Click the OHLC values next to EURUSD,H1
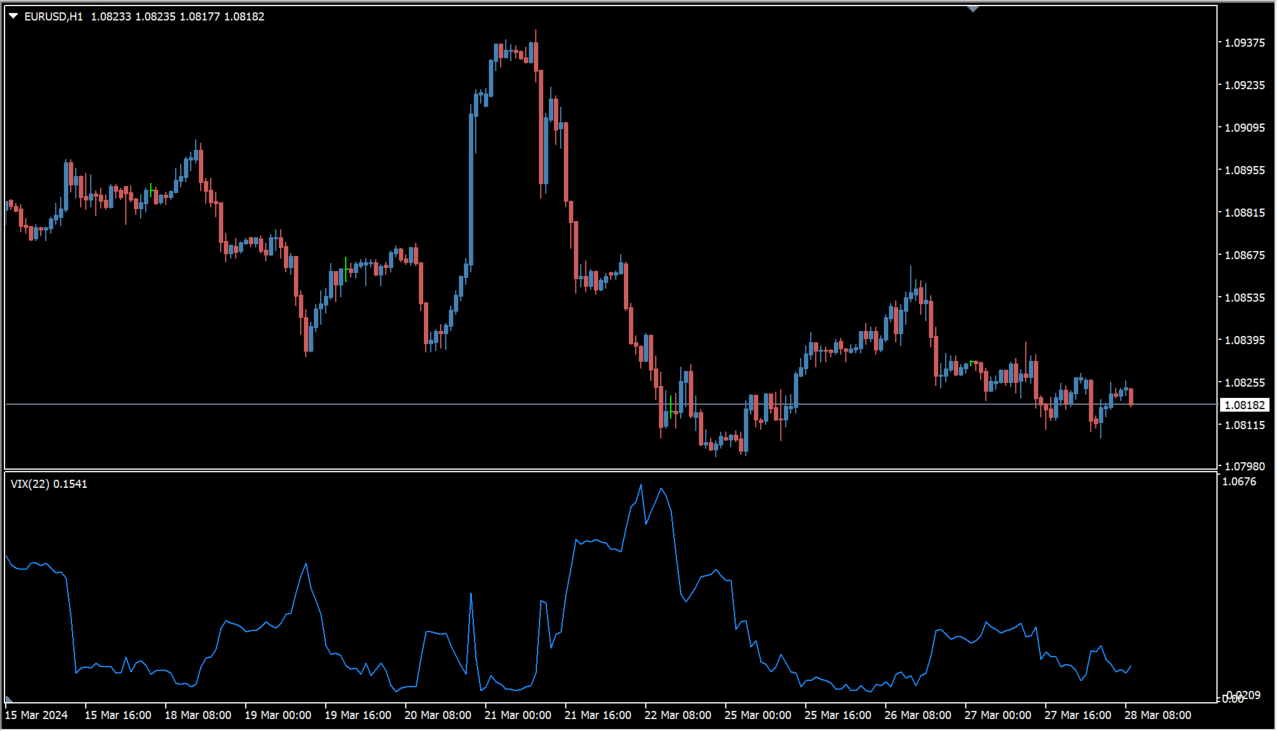Screen dimensions: 1277x731 (x=177, y=17)
